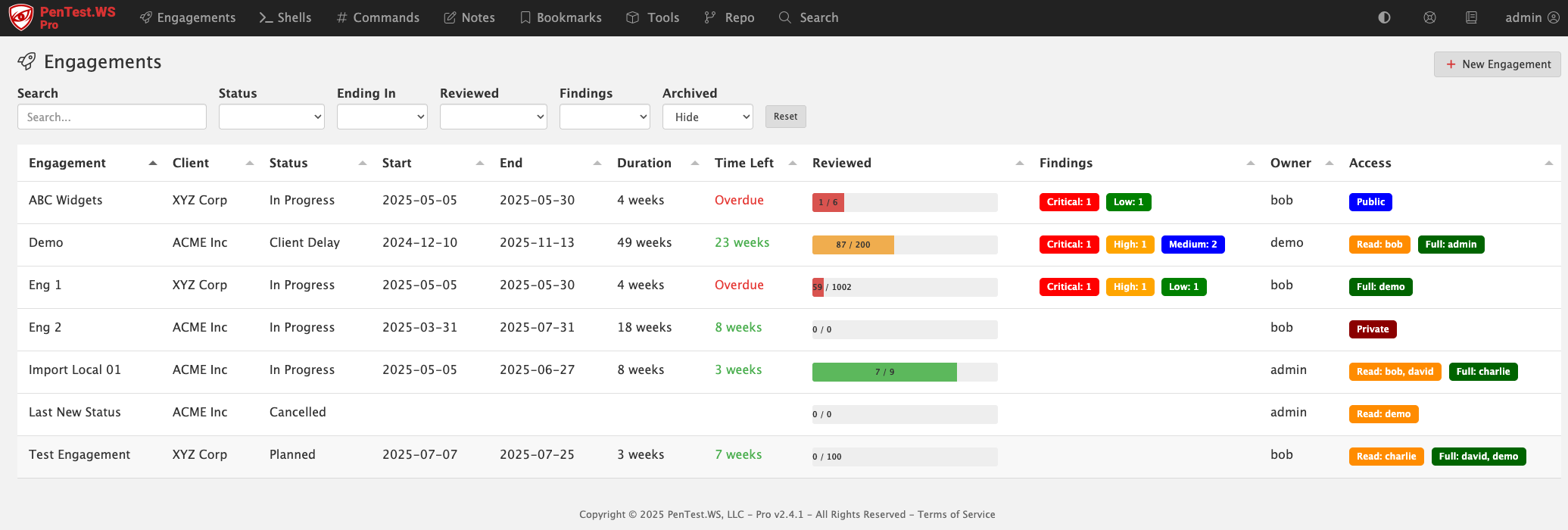Open the Shells nav item
1568x530 pixels.
click(x=285, y=17)
